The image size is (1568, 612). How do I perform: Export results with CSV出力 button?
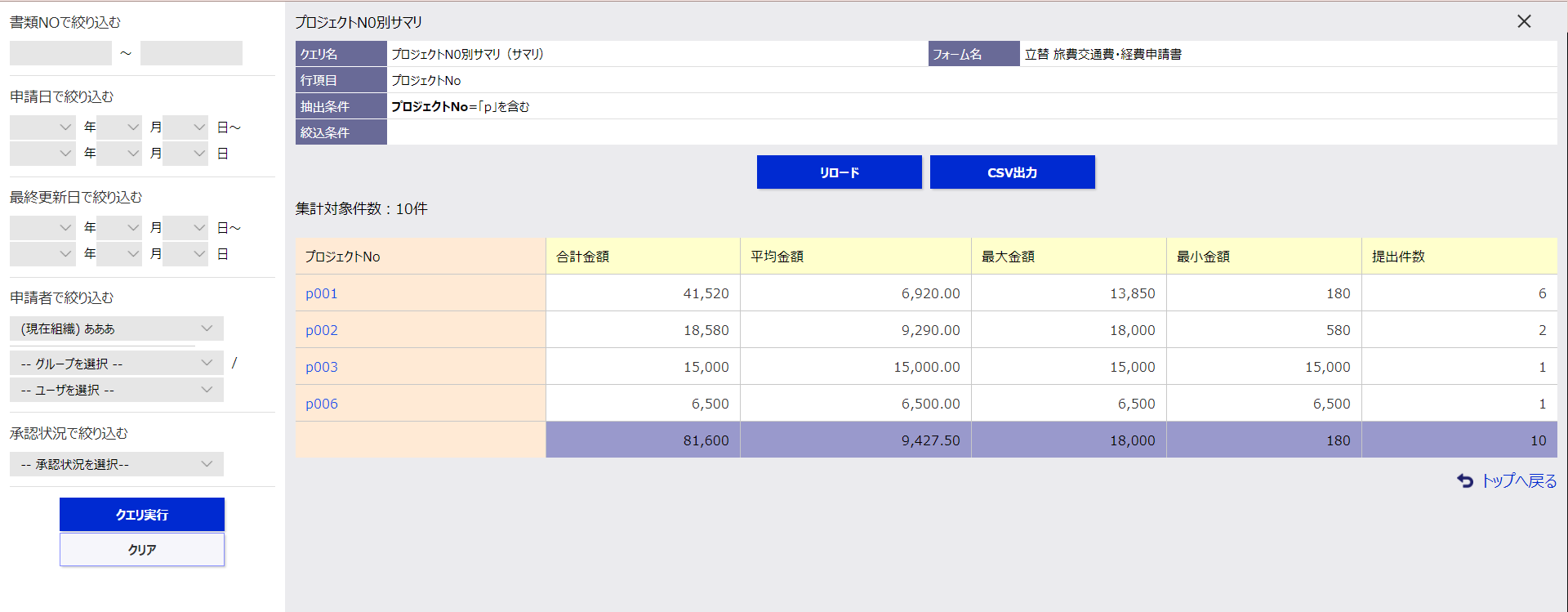click(x=1012, y=172)
